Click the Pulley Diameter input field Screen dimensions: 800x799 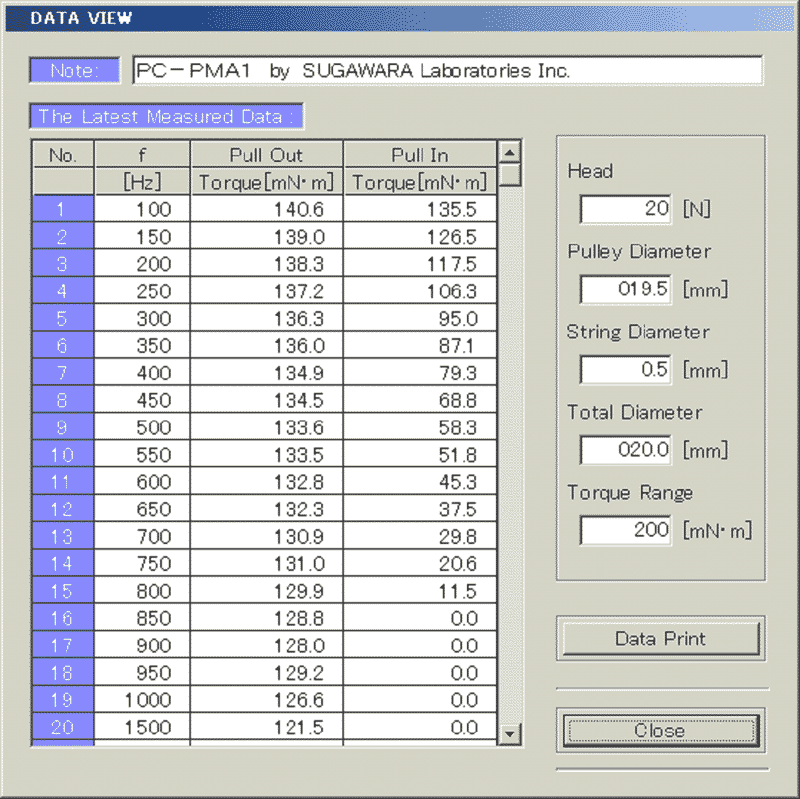pos(625,289)
